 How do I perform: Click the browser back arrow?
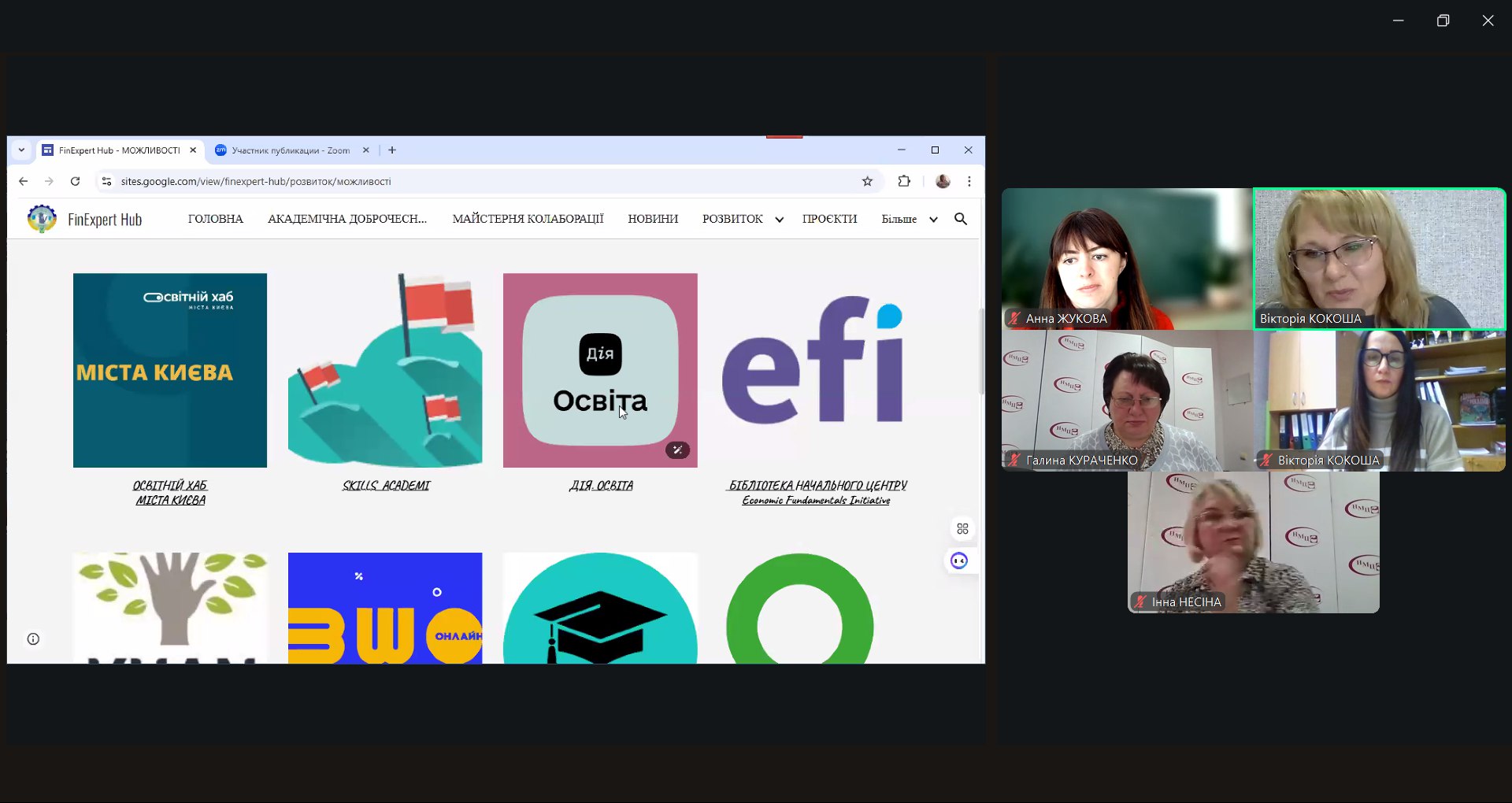[x=23, y=181]
